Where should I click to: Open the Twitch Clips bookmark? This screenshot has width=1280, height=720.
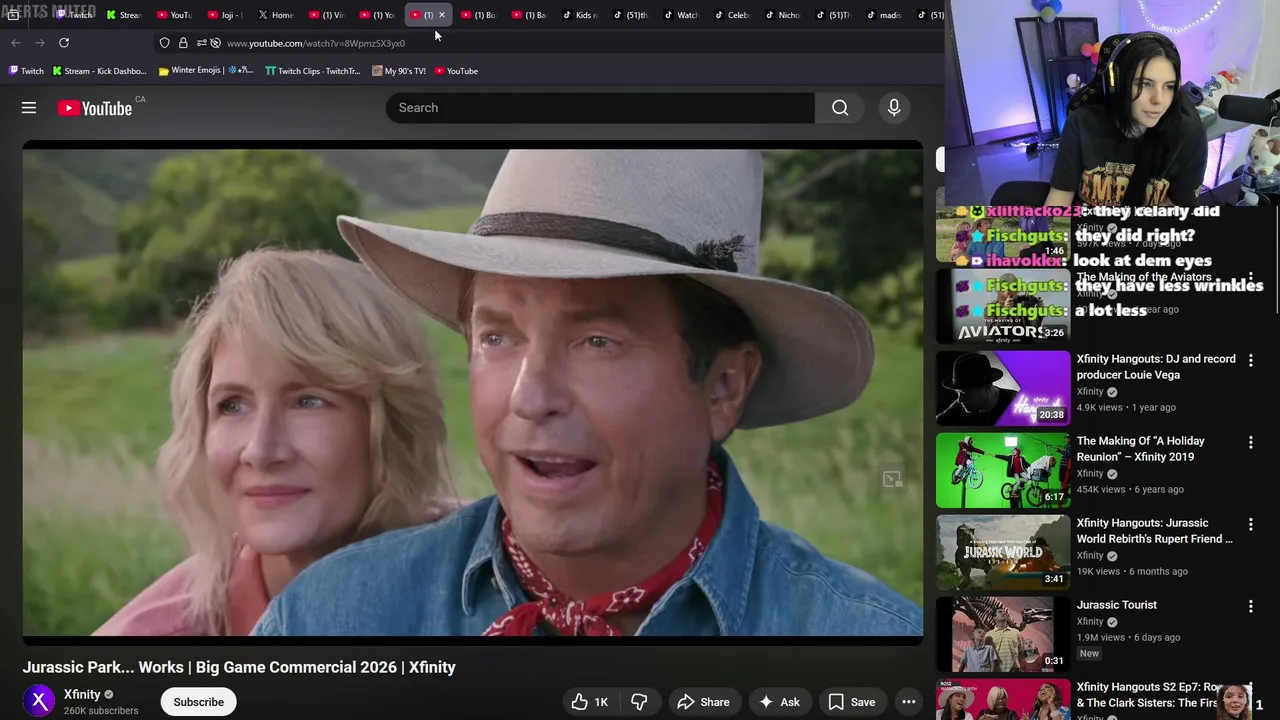coord(313,71)
